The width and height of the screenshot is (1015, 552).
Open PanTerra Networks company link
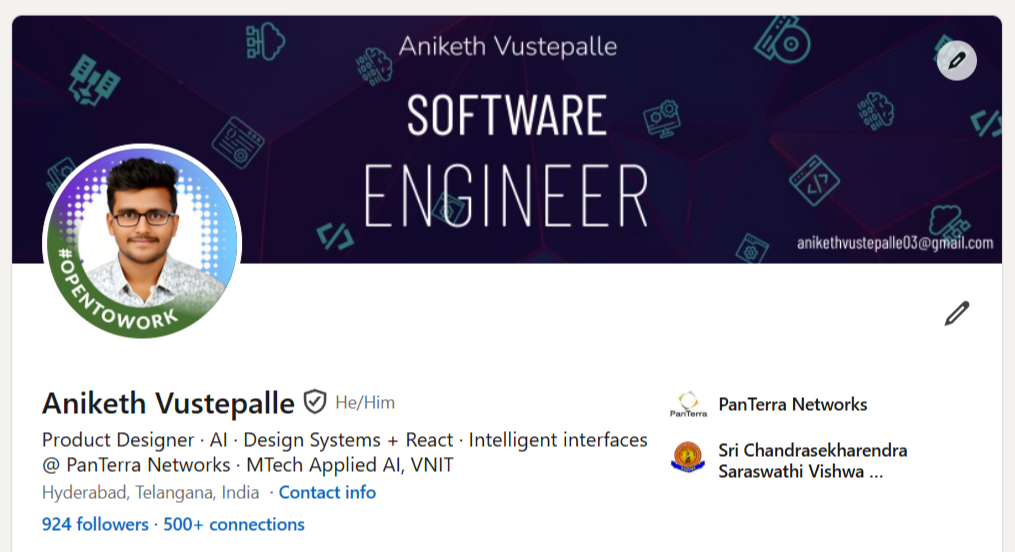point(792,404)
